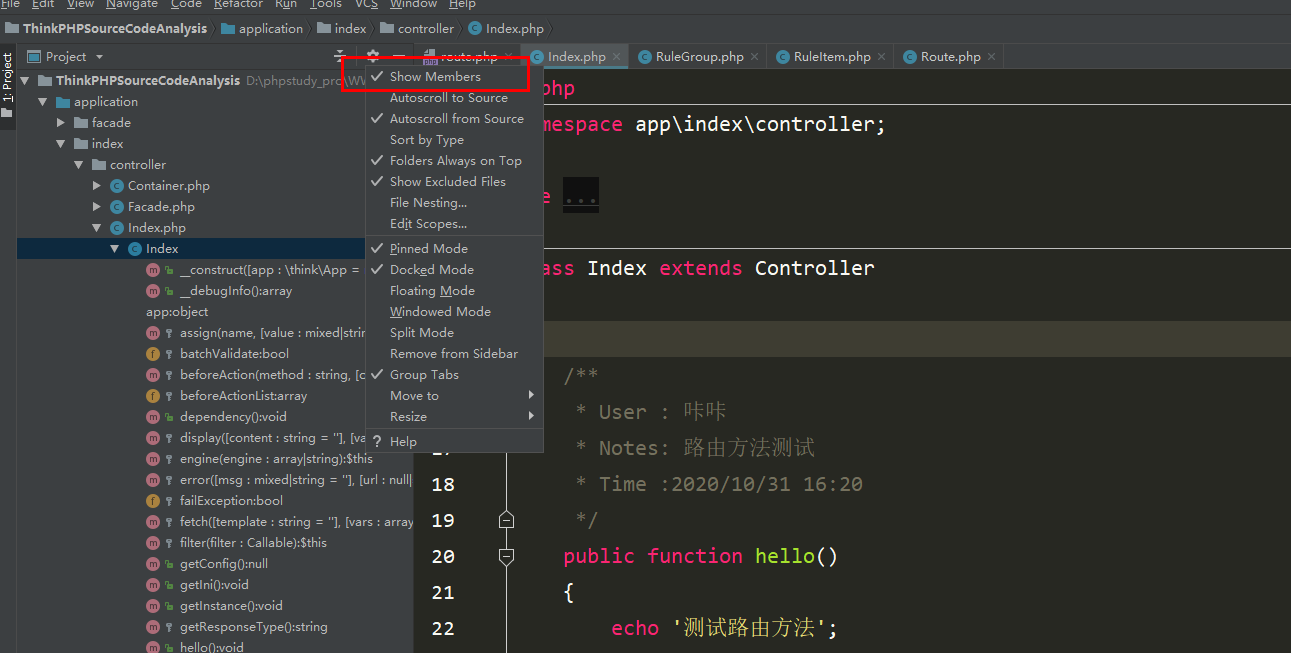Image resolution: width=1291 pixels, height=653 pixels.
Task: Enable Autoscroll to Source
Action: (448, 98)
